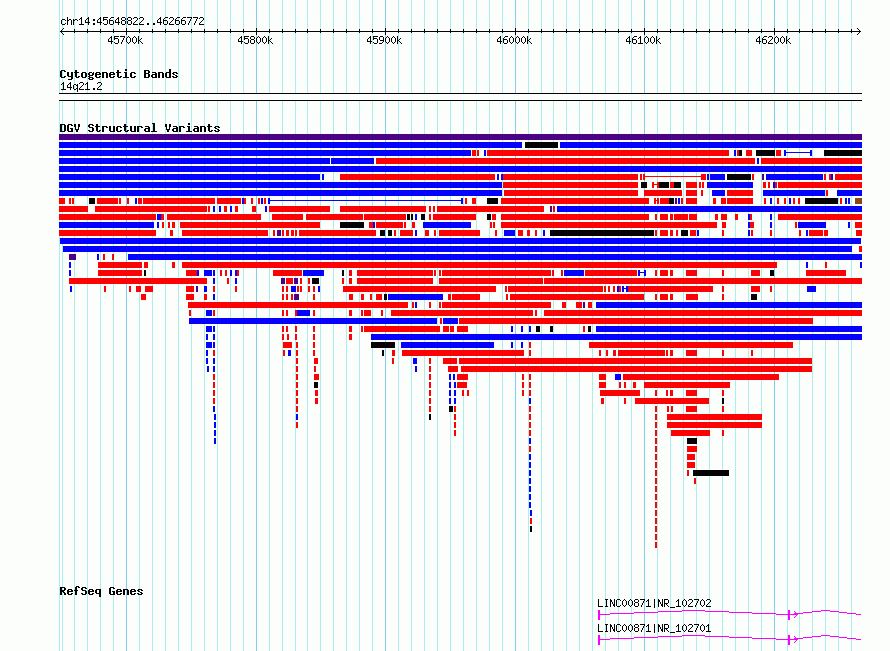
Task: Click the 46000k ruler label
Action: [x=514, y=40]
